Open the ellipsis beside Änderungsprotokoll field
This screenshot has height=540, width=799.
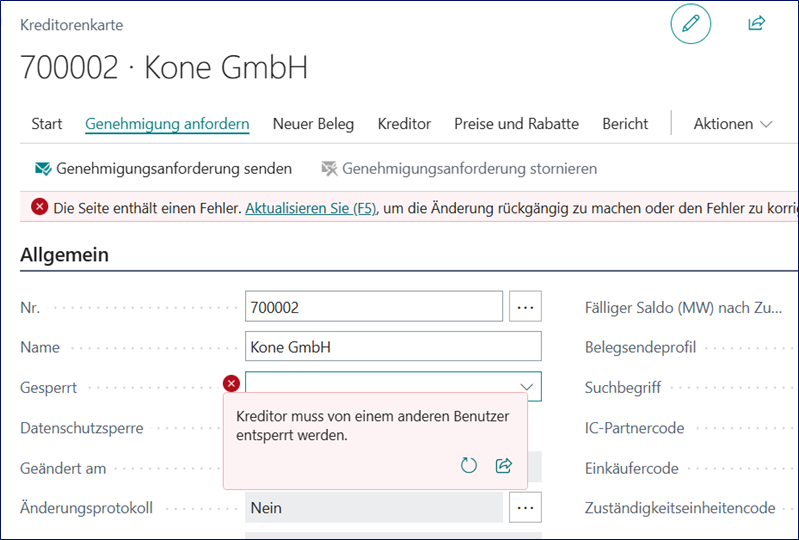525,508
